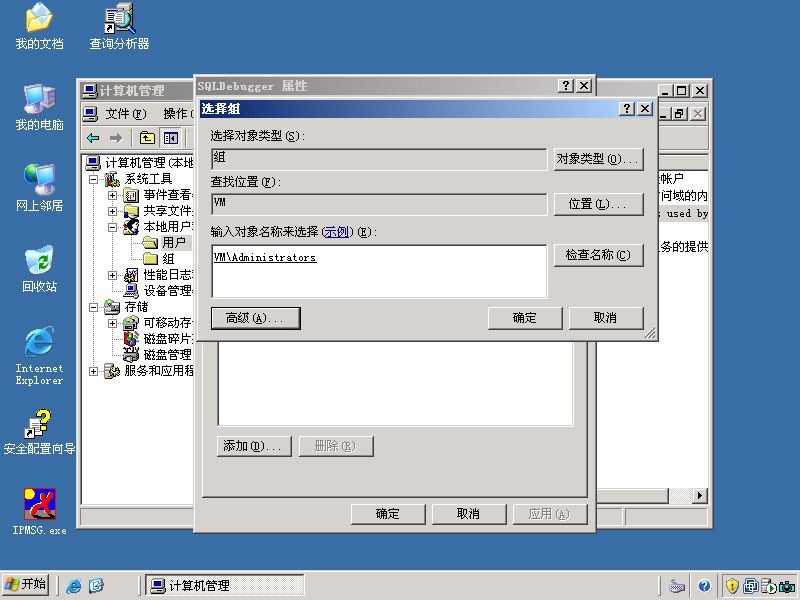Click the Internet Explorer quick launch icon
The height and width of the screenshot is (600, 800).
tap(73, 585)
